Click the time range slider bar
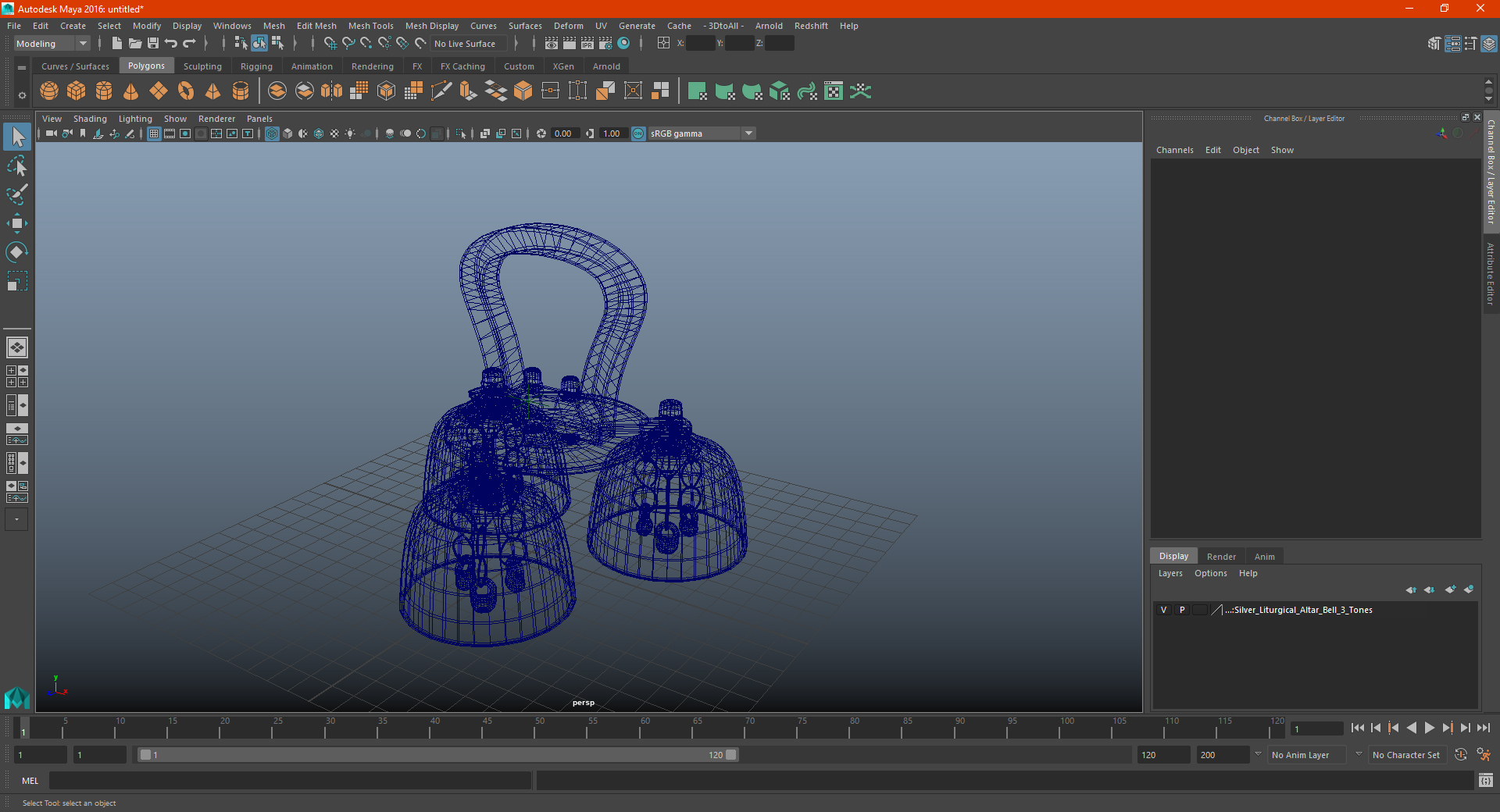 [437, 755]
